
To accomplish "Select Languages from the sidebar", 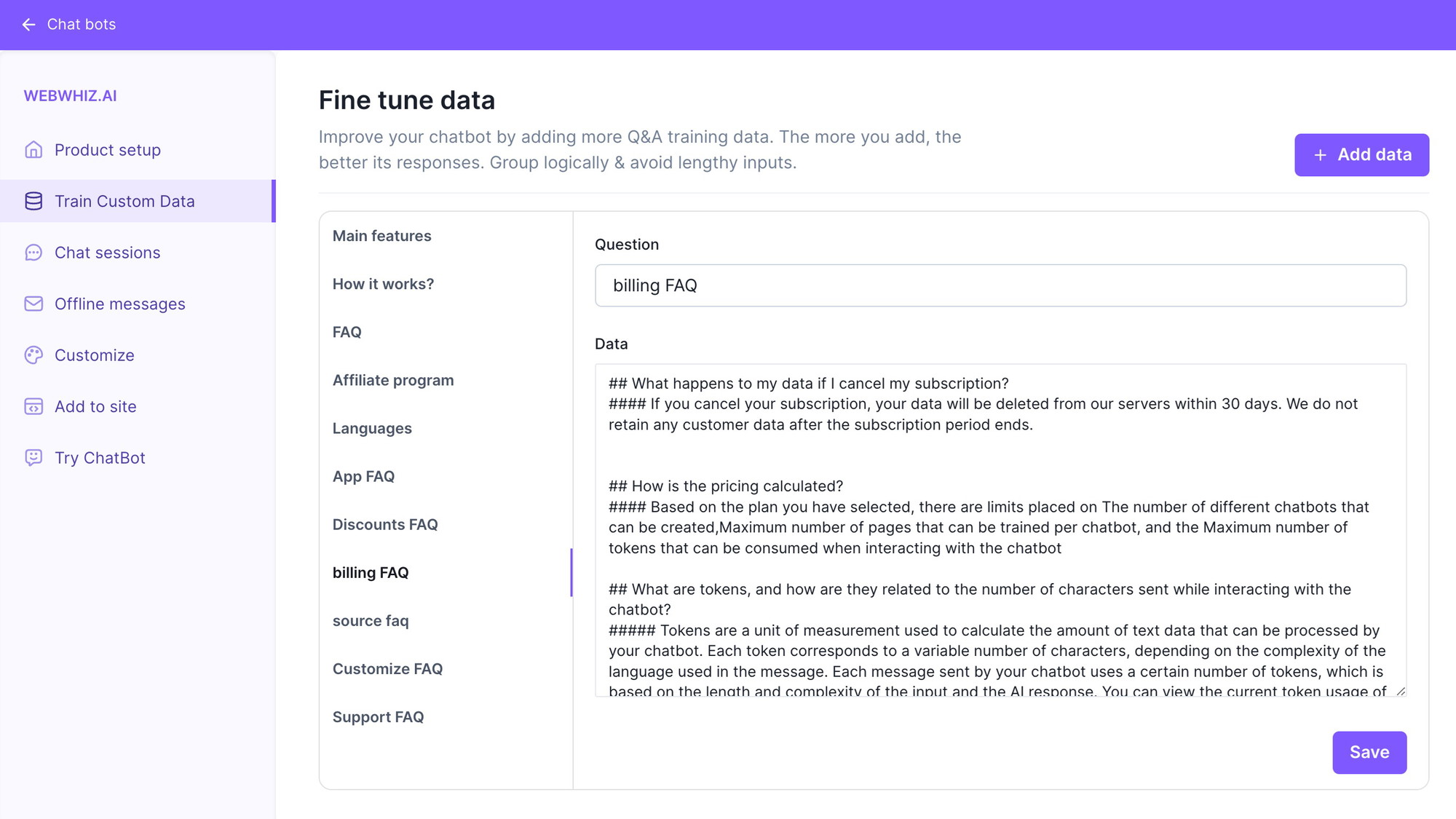I will click(x=372, y=428).
